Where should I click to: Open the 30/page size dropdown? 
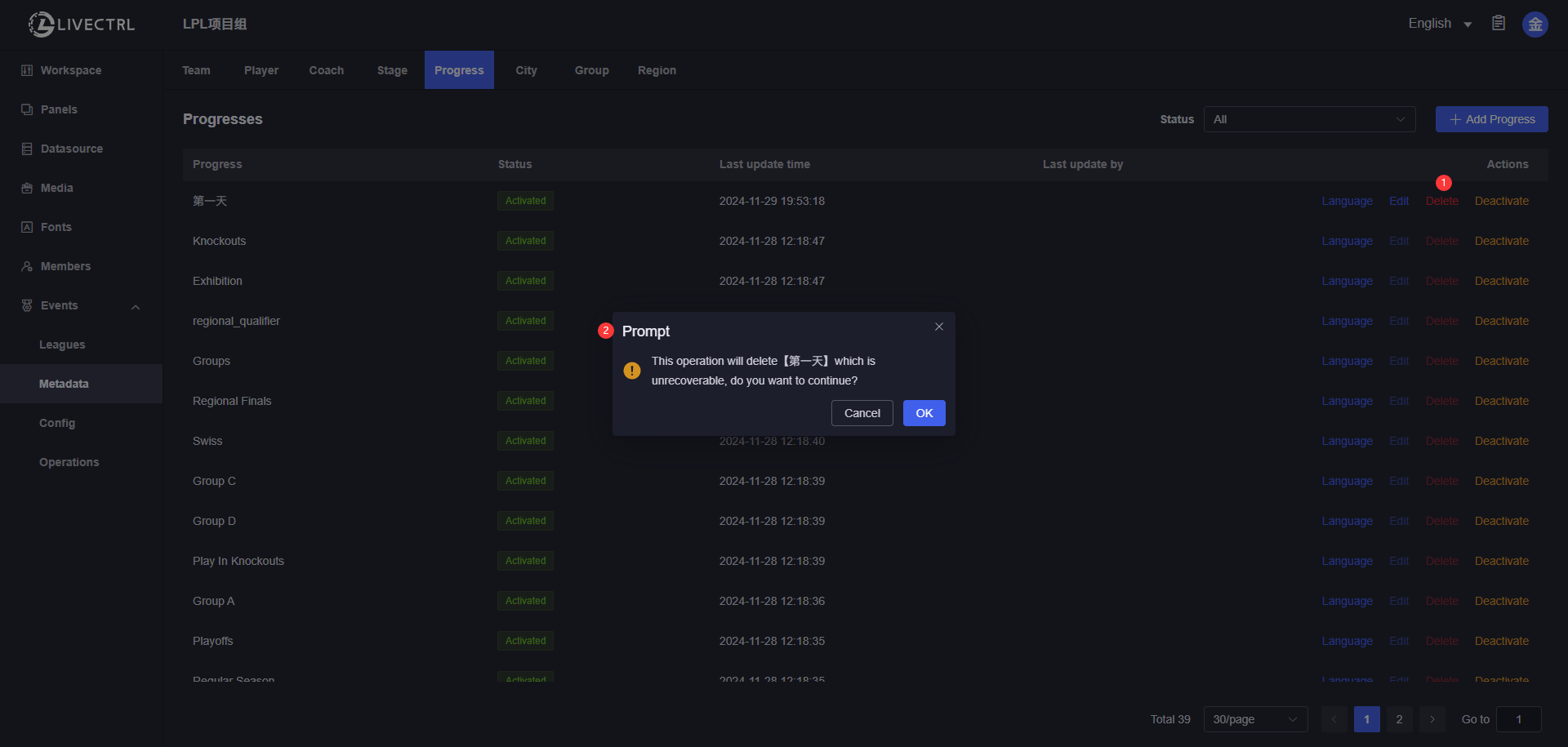pos(1255,719)
